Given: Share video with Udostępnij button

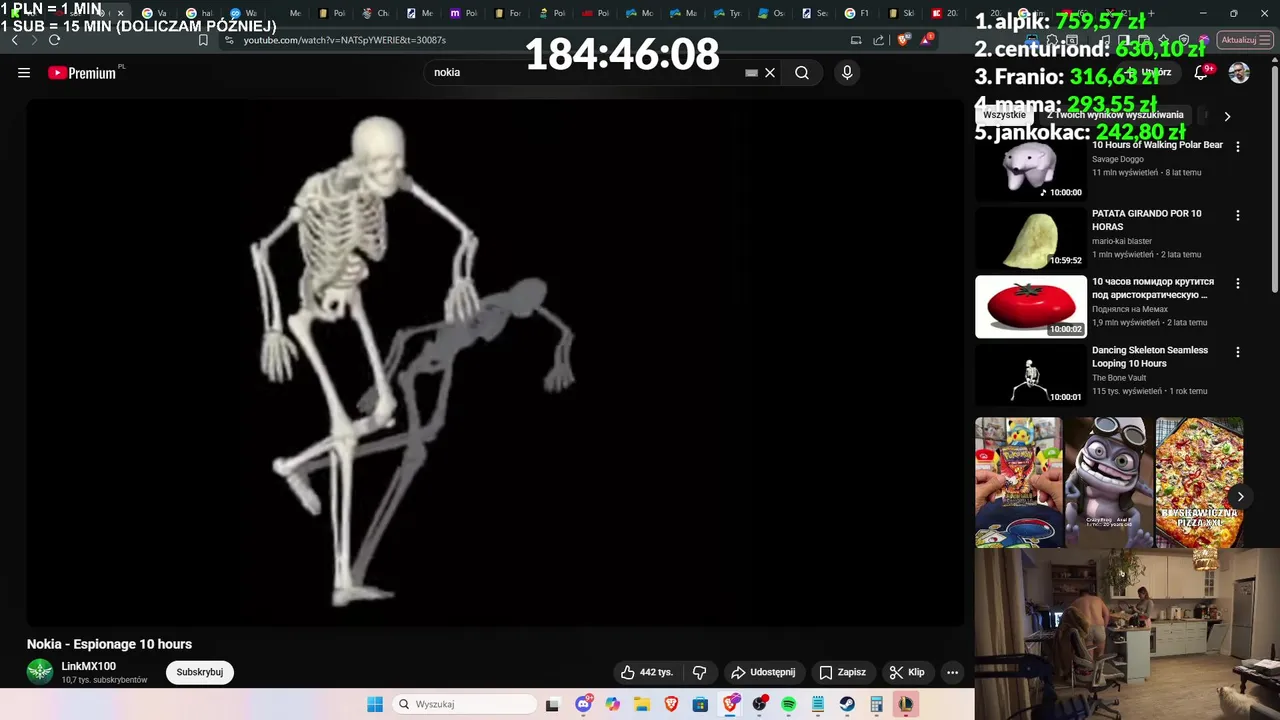Looking at the screenshot, I should (763, 672).
